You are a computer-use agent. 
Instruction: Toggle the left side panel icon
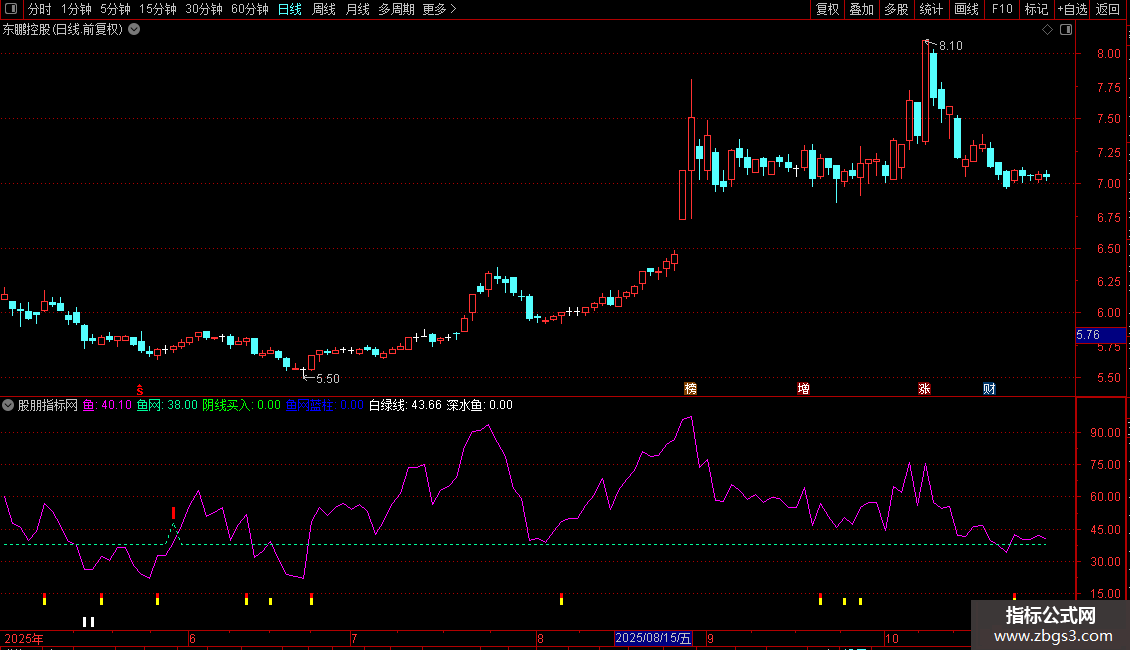click(11, 9)
